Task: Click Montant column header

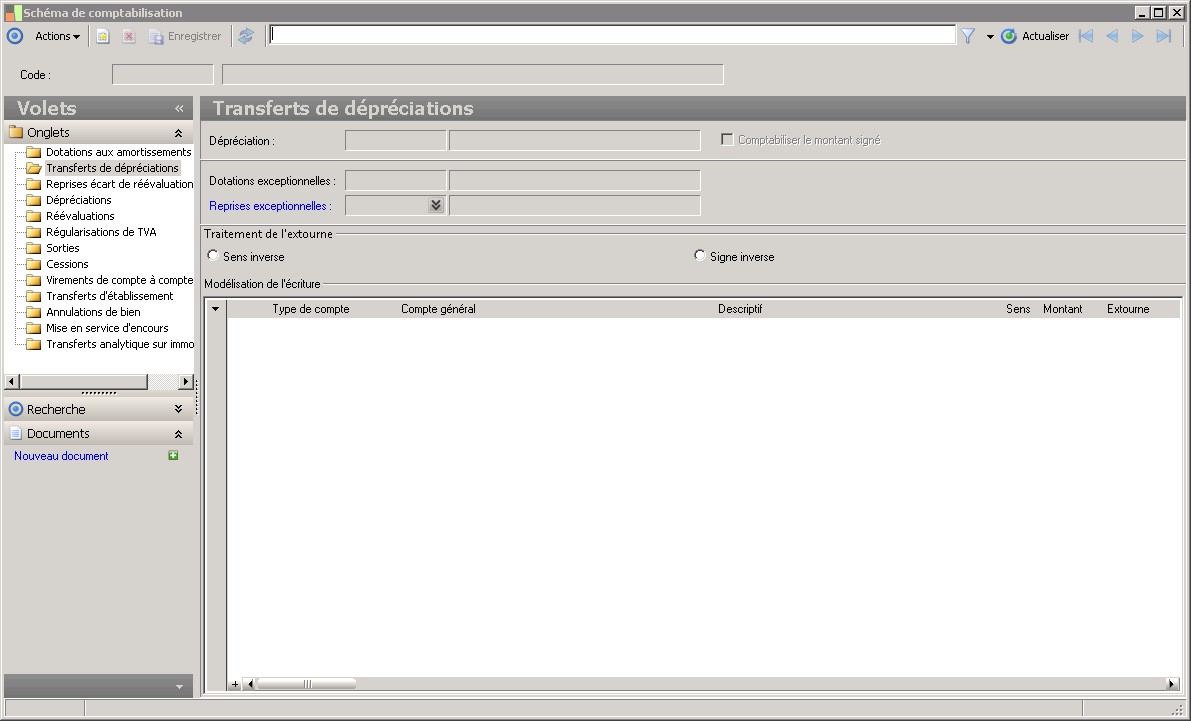Action: [x=1063, y=309]
